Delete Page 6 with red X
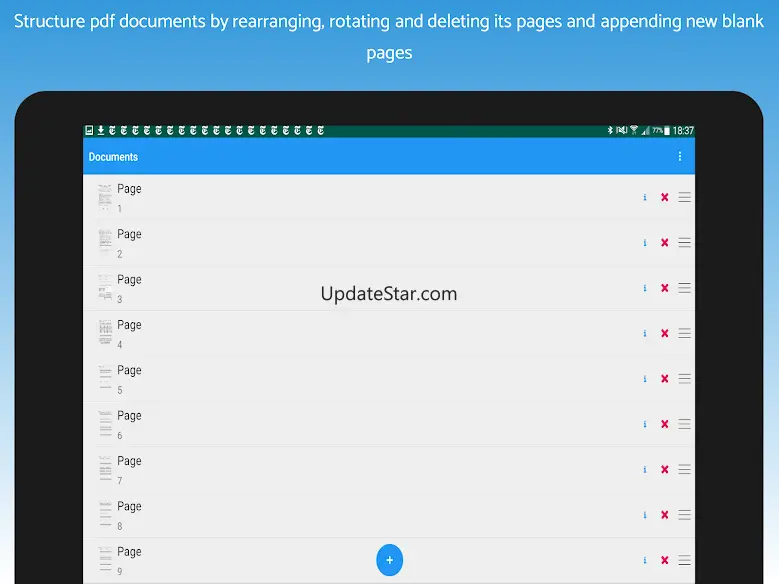779x584 pixels. coord(665,424)
